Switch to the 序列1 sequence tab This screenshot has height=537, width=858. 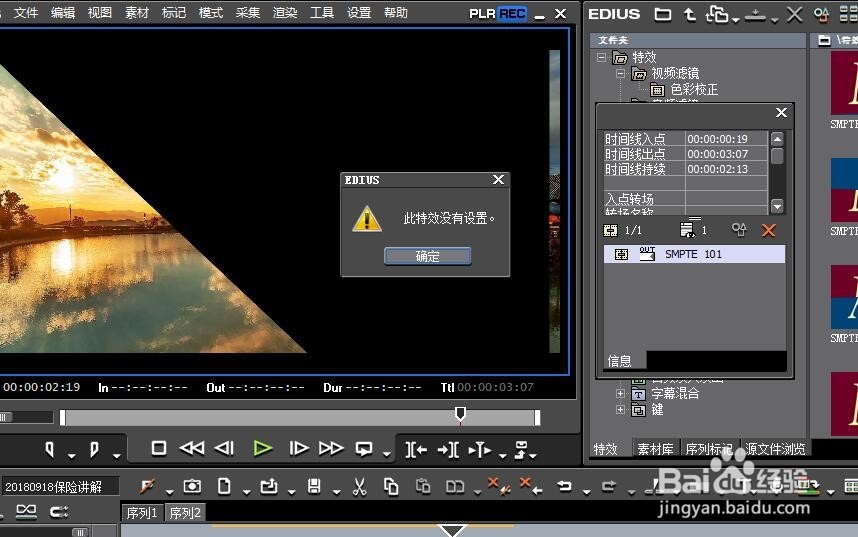coord(142,513)
